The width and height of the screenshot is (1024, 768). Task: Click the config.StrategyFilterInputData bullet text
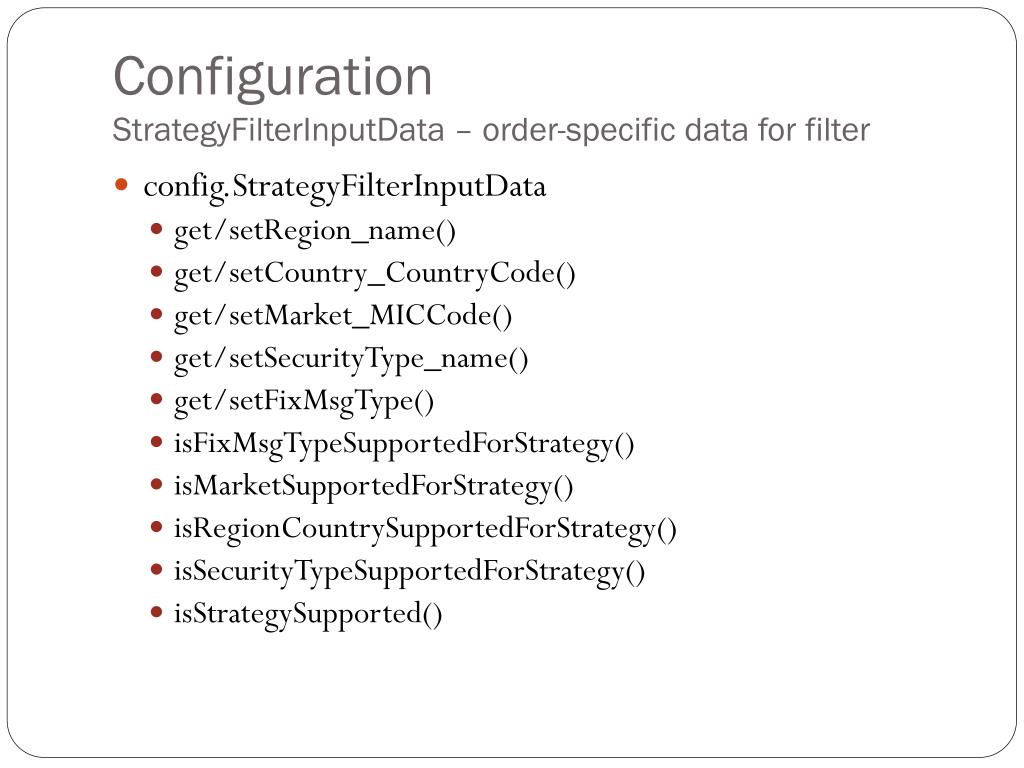tap(345, 187)
